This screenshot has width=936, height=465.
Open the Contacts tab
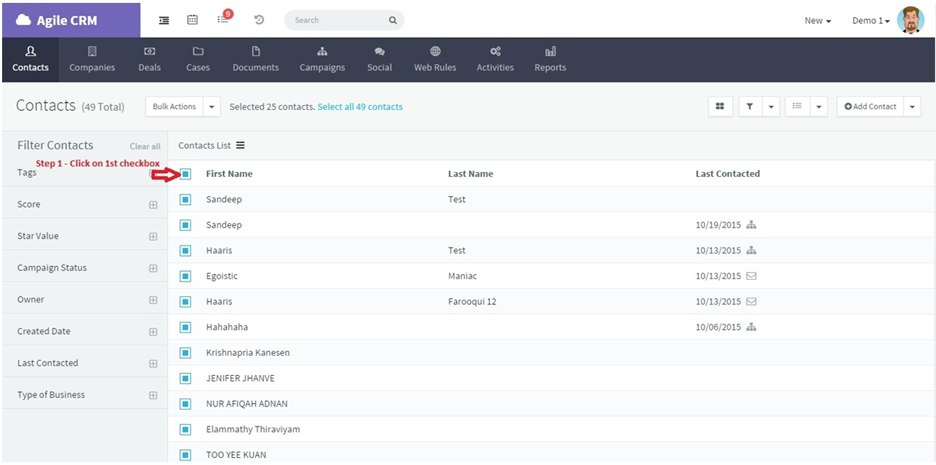tap(30, 60)
